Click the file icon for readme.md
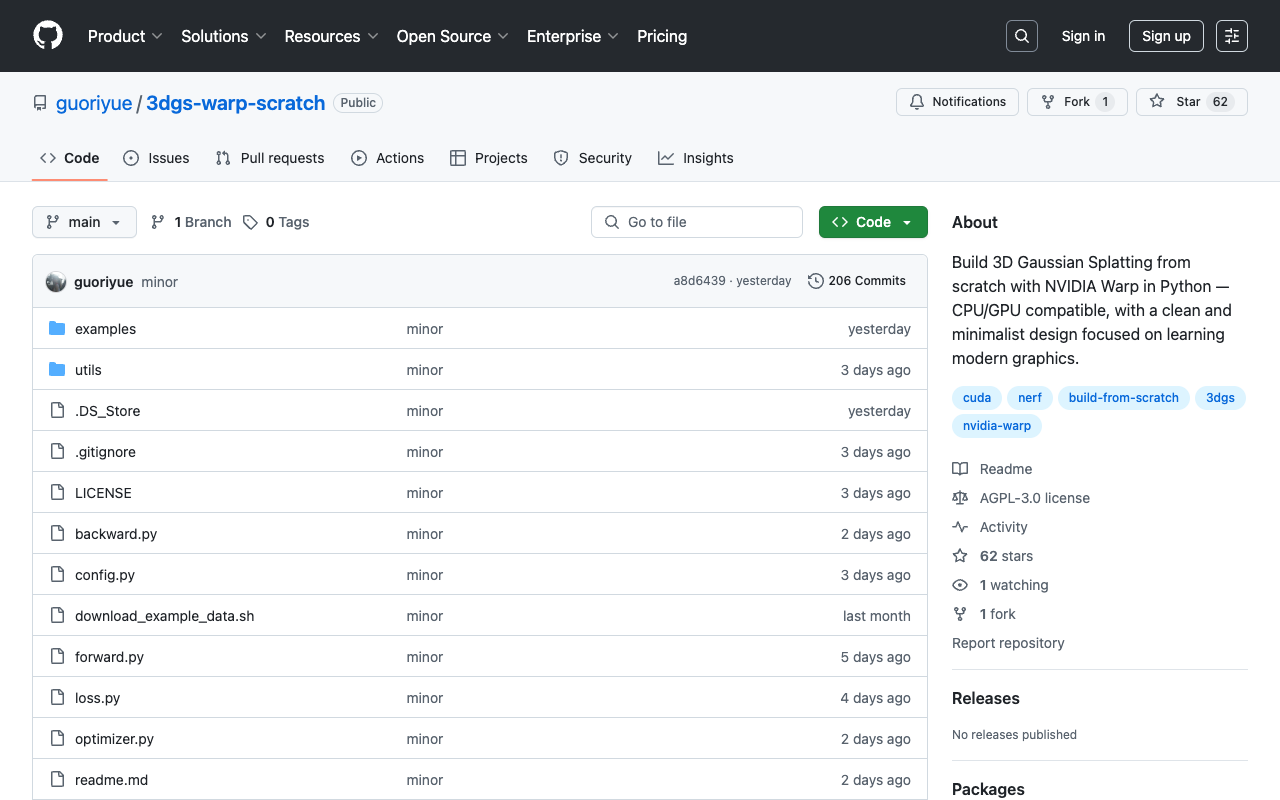Image resolution: width=1280 pixels, height=800 pixels. point(57,780)
